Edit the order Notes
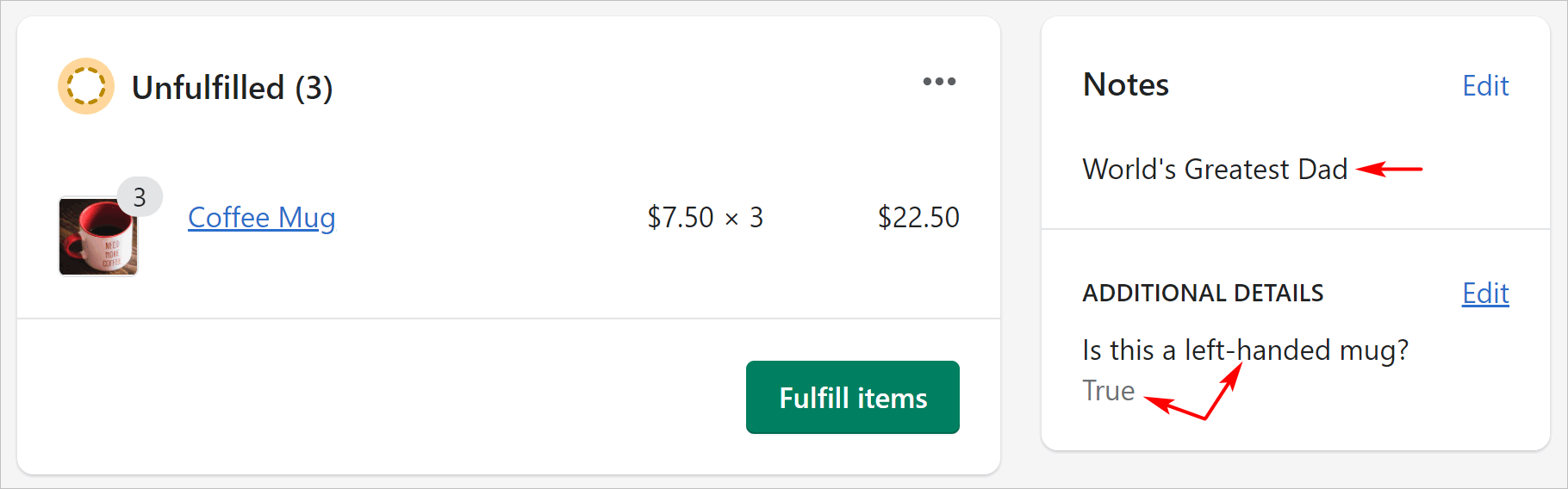 coord(1485,86)
